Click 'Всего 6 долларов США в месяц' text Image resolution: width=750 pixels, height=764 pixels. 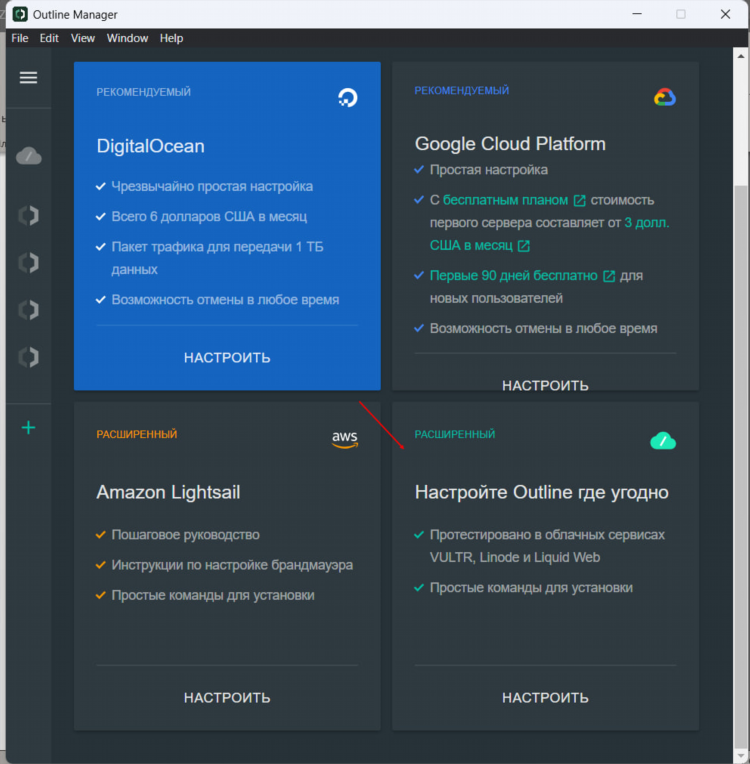(209, 217)
